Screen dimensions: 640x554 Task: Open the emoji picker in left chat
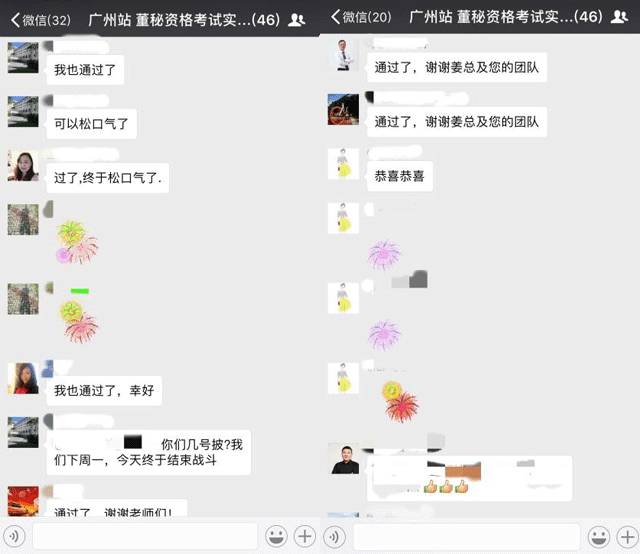click(276, 536)
